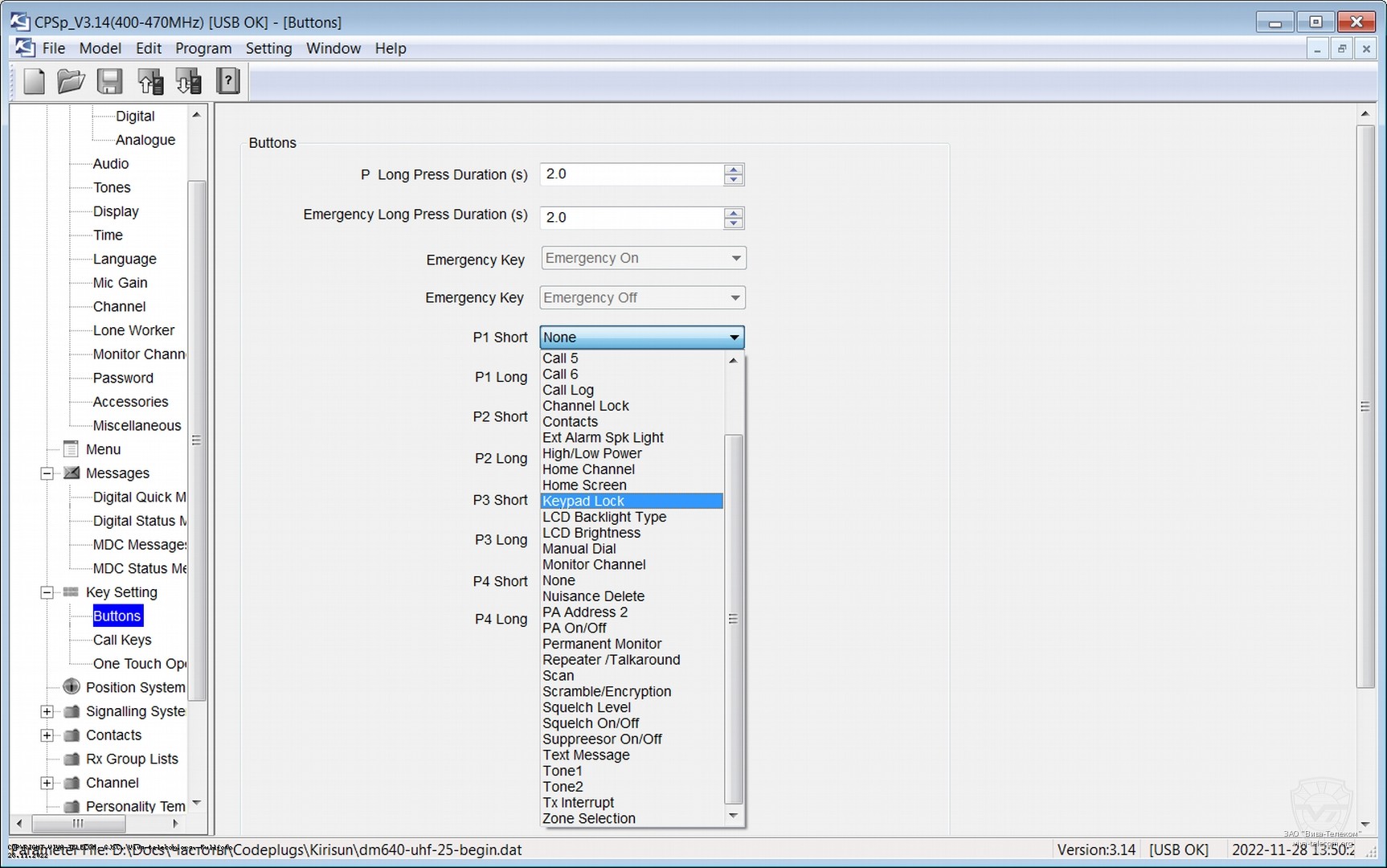Click the radio icon with up arrow
This screenshot has height=868, width=1387.
pos(150,81)
